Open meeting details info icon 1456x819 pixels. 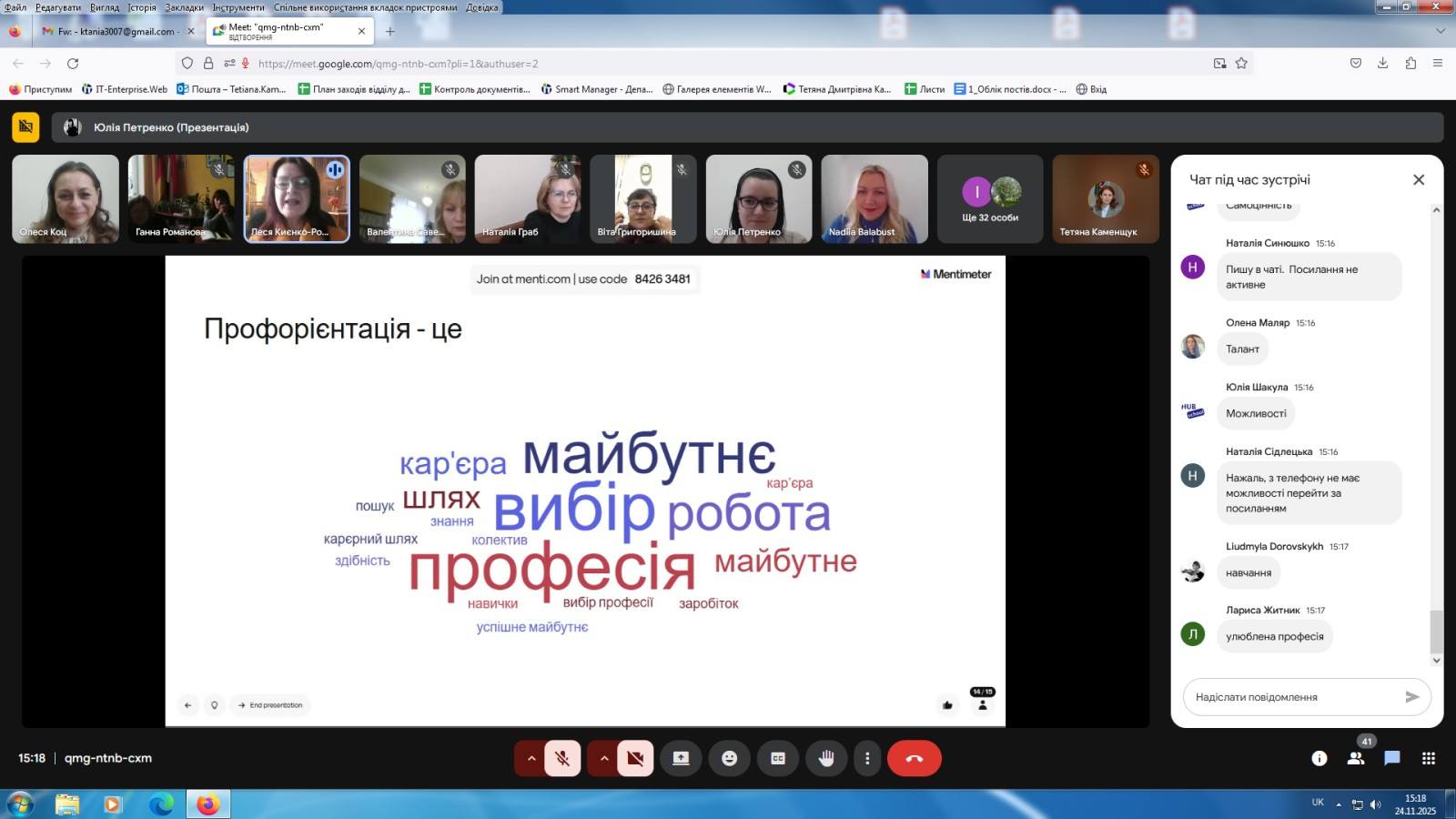pos(1319,758)
